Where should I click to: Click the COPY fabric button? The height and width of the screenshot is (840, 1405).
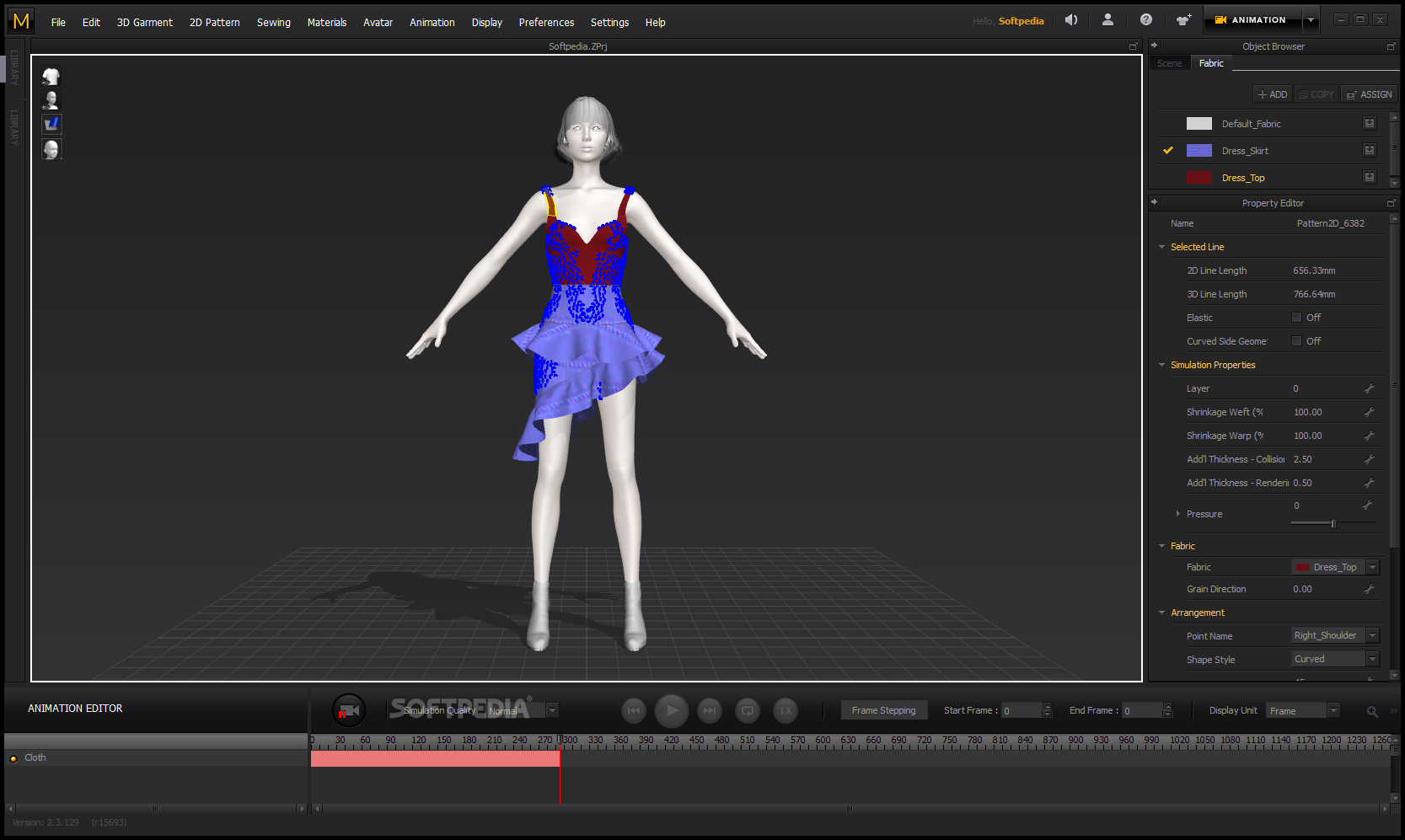(1317, 94)
